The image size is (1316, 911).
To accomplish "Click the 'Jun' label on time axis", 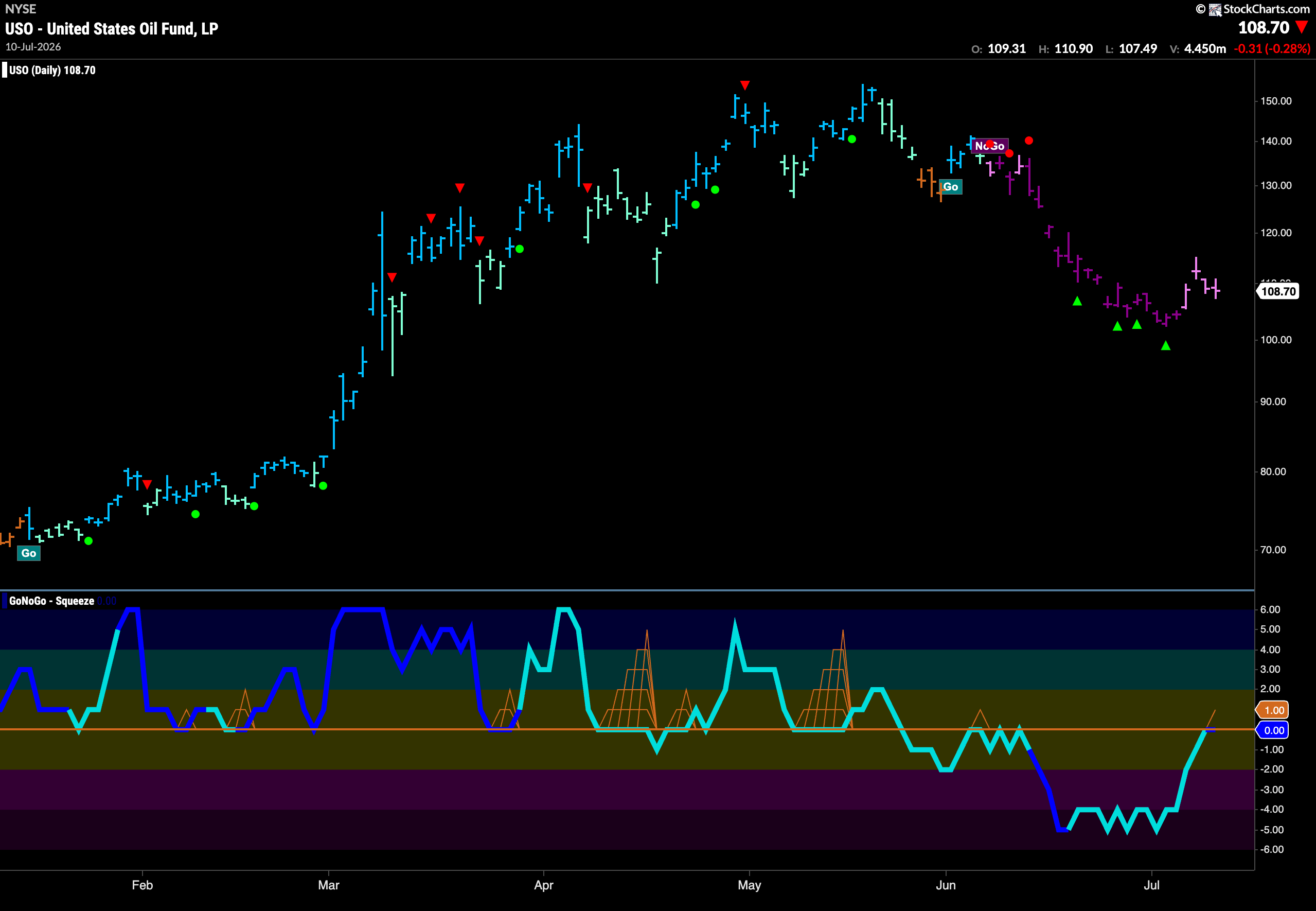I will (x=946, y=885).
